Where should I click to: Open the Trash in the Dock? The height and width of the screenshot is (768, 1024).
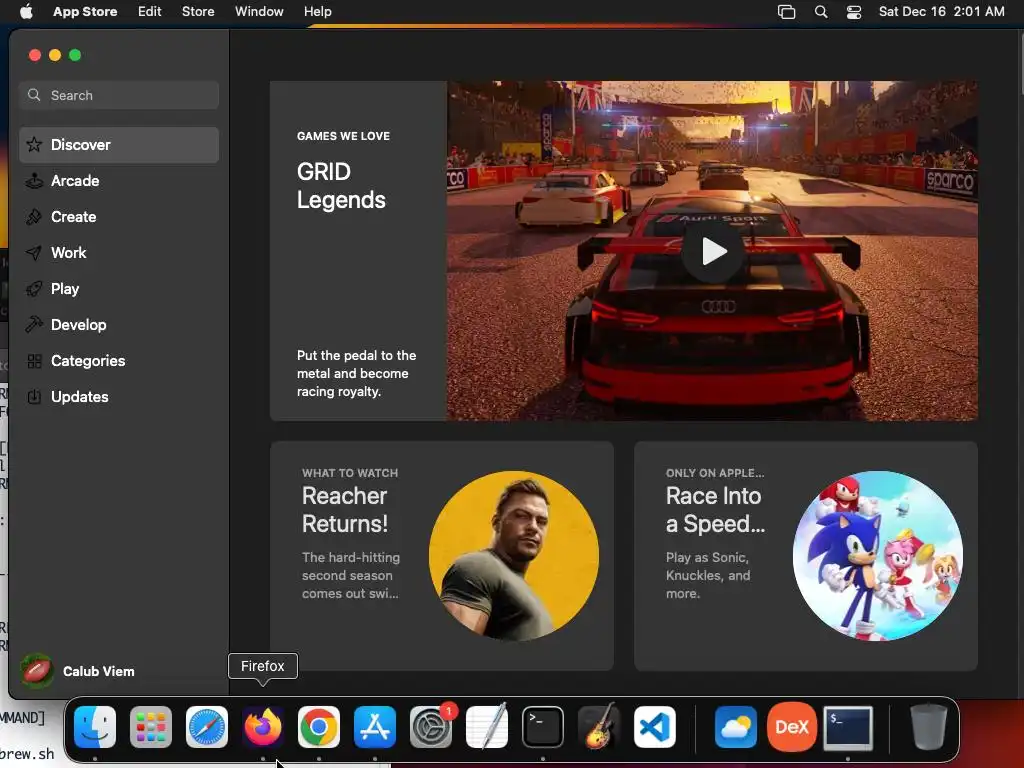tap(928, 727)
